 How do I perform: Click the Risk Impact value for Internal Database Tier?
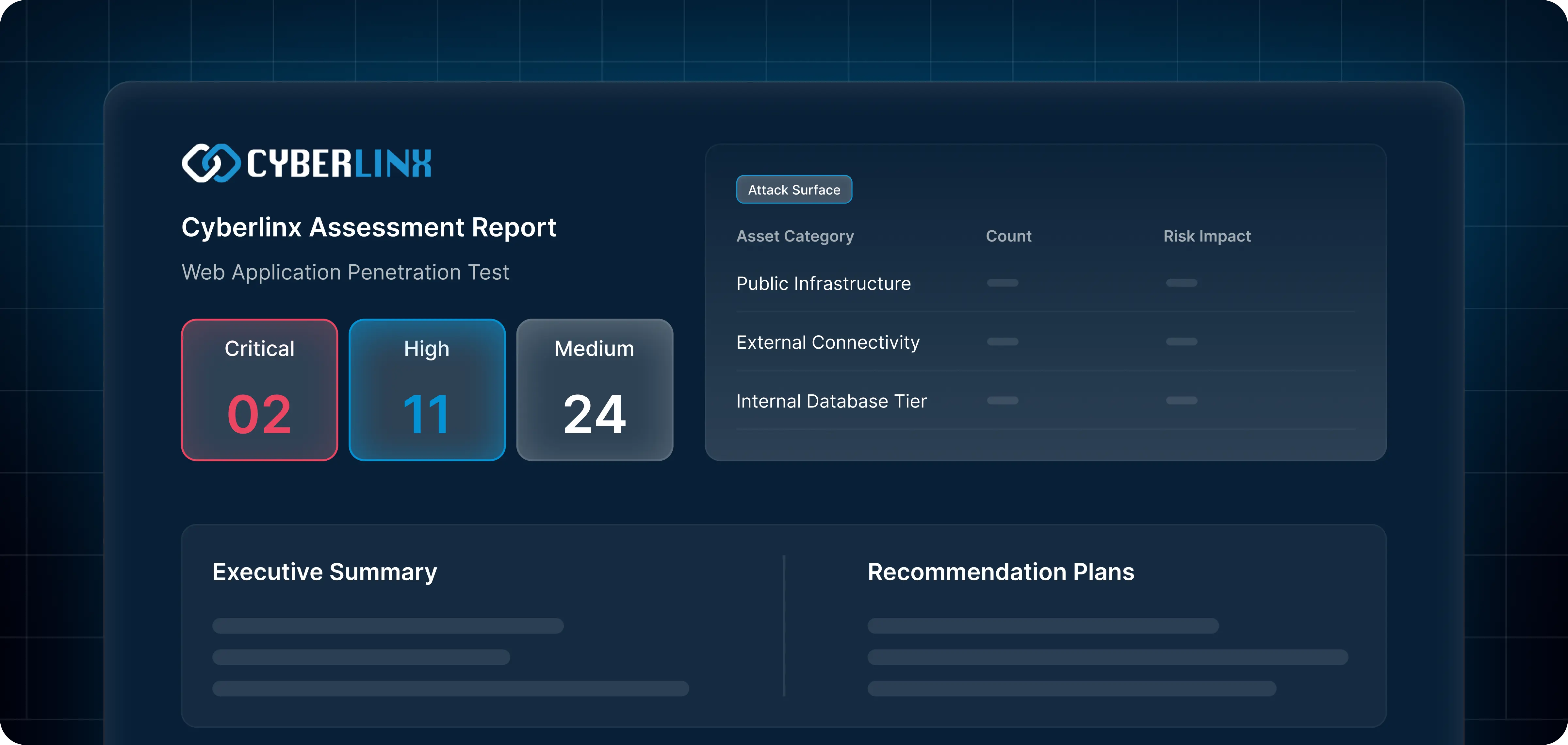point(1182,401)
